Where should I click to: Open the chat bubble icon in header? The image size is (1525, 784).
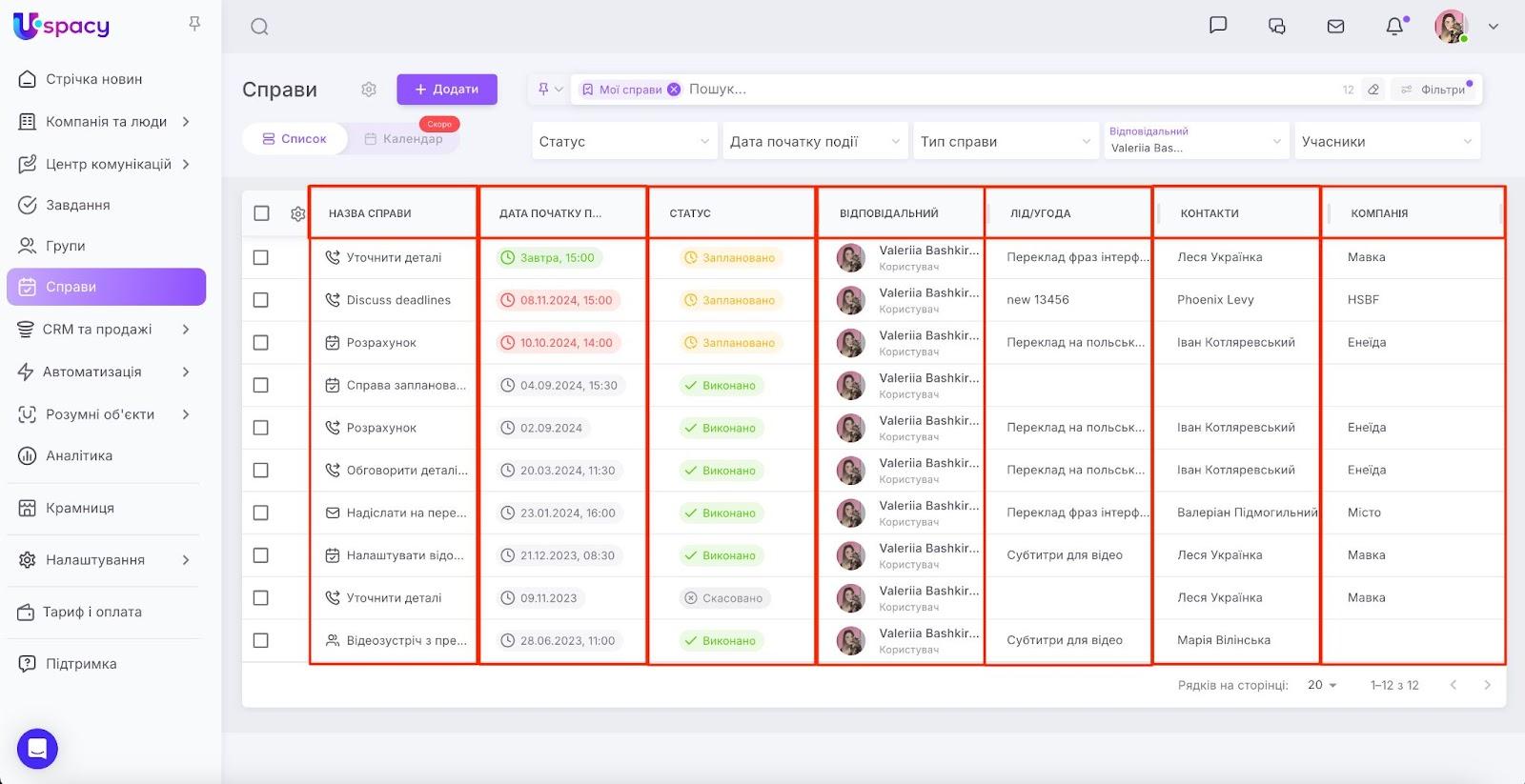pos(1218,26)
